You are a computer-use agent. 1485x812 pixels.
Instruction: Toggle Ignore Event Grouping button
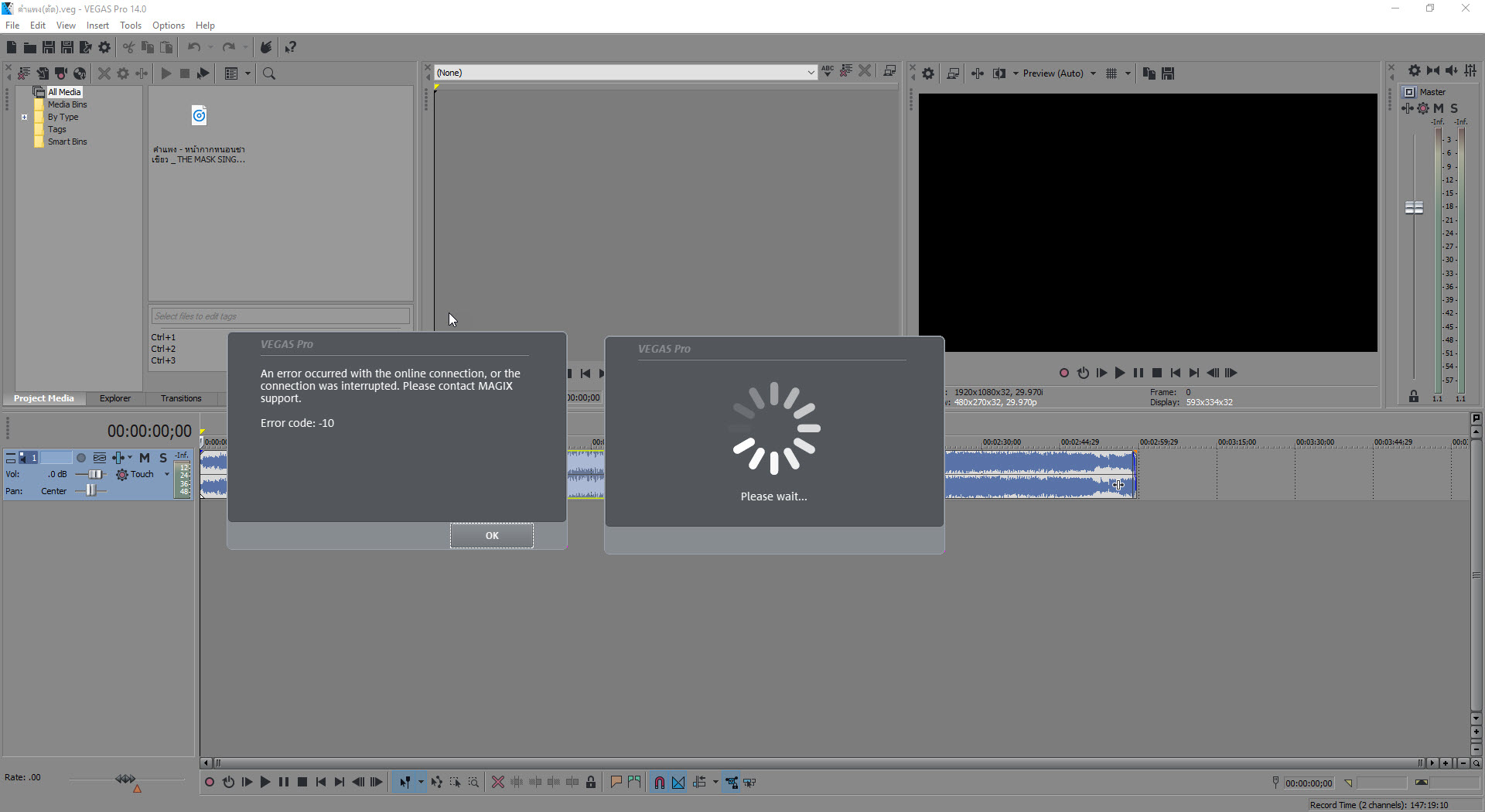point(750,783)
